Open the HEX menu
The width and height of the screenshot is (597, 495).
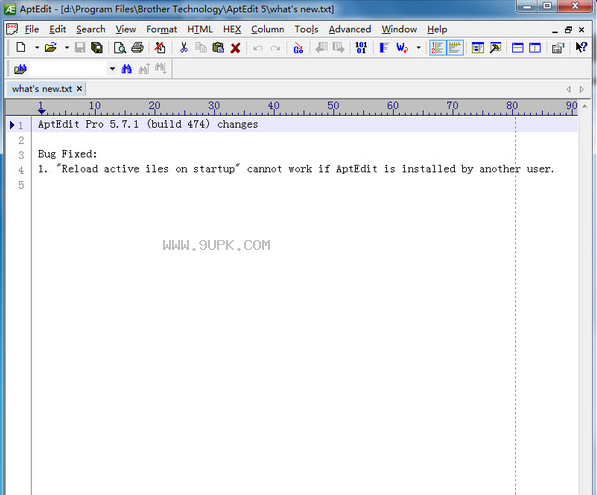(232, 29)
